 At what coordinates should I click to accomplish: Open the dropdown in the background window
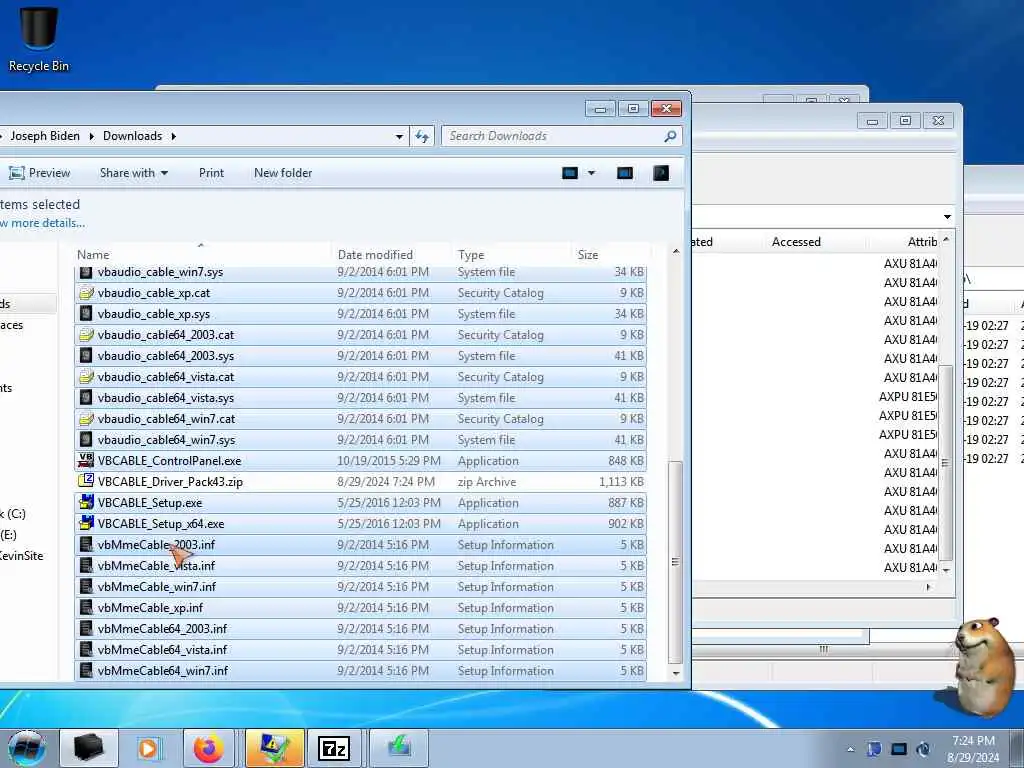[947, 216]
